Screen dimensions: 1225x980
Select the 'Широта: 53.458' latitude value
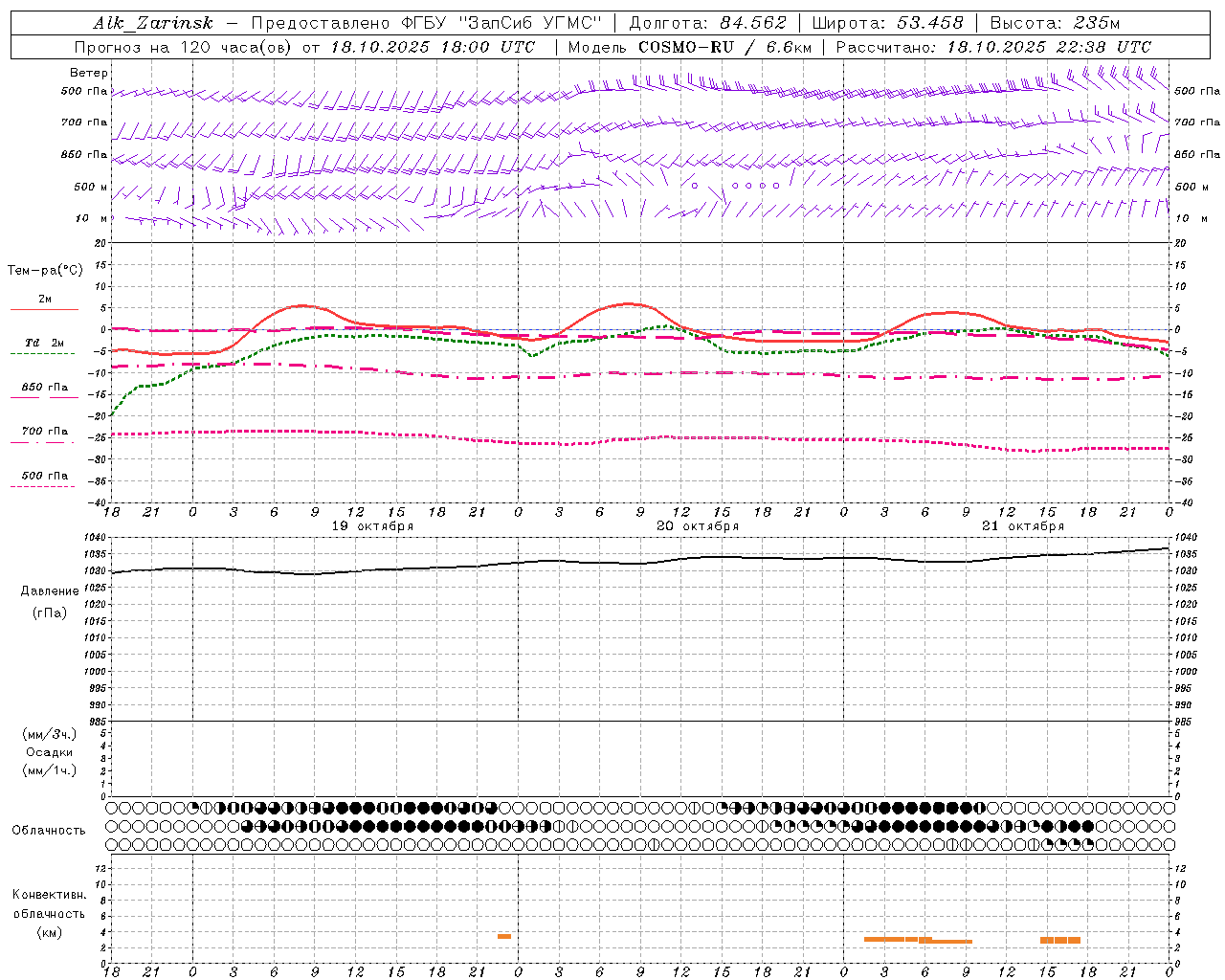[x=887, y=23]
